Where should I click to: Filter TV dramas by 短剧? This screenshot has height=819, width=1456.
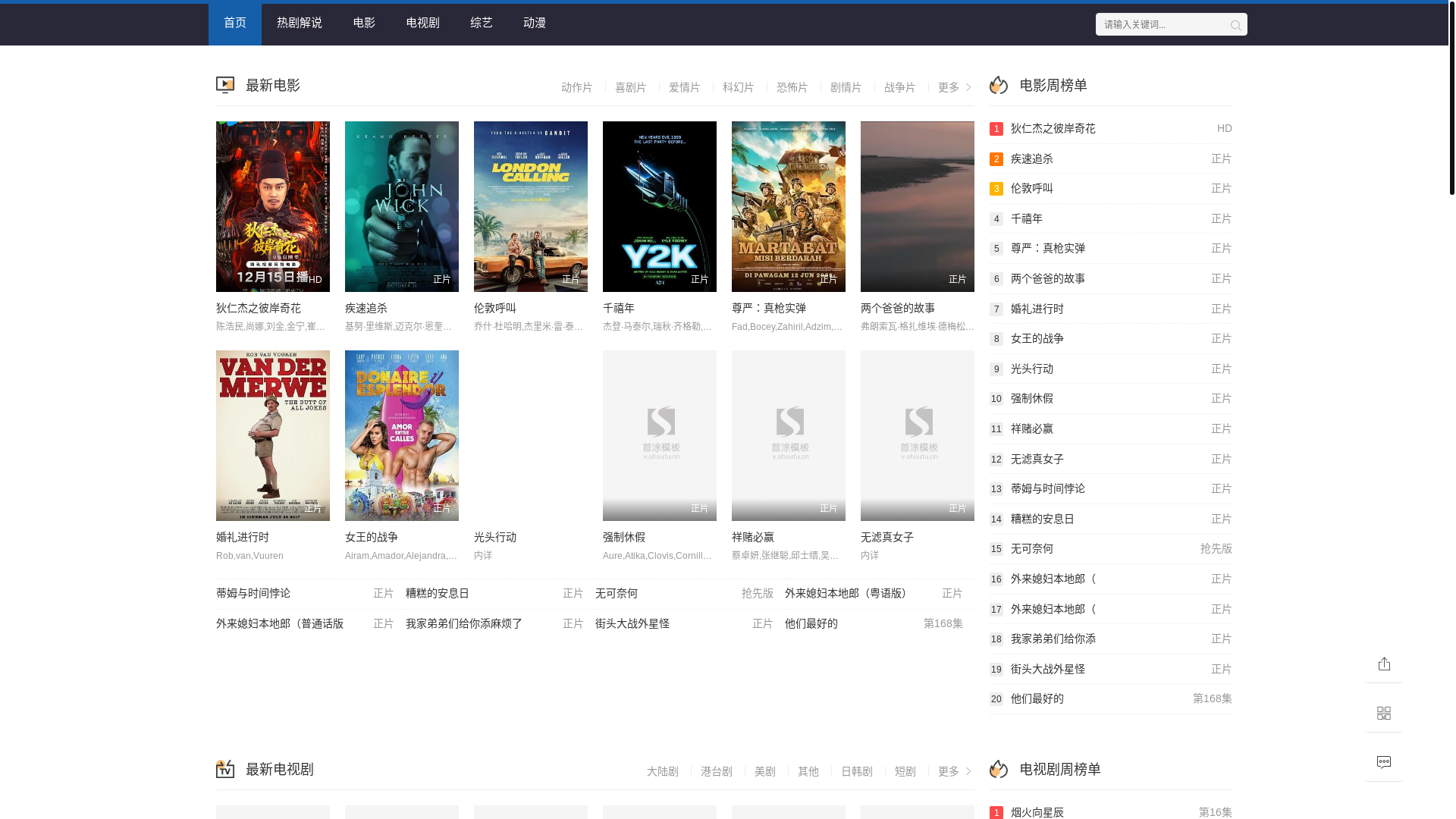pyautogui.click(x=905, y=771)
